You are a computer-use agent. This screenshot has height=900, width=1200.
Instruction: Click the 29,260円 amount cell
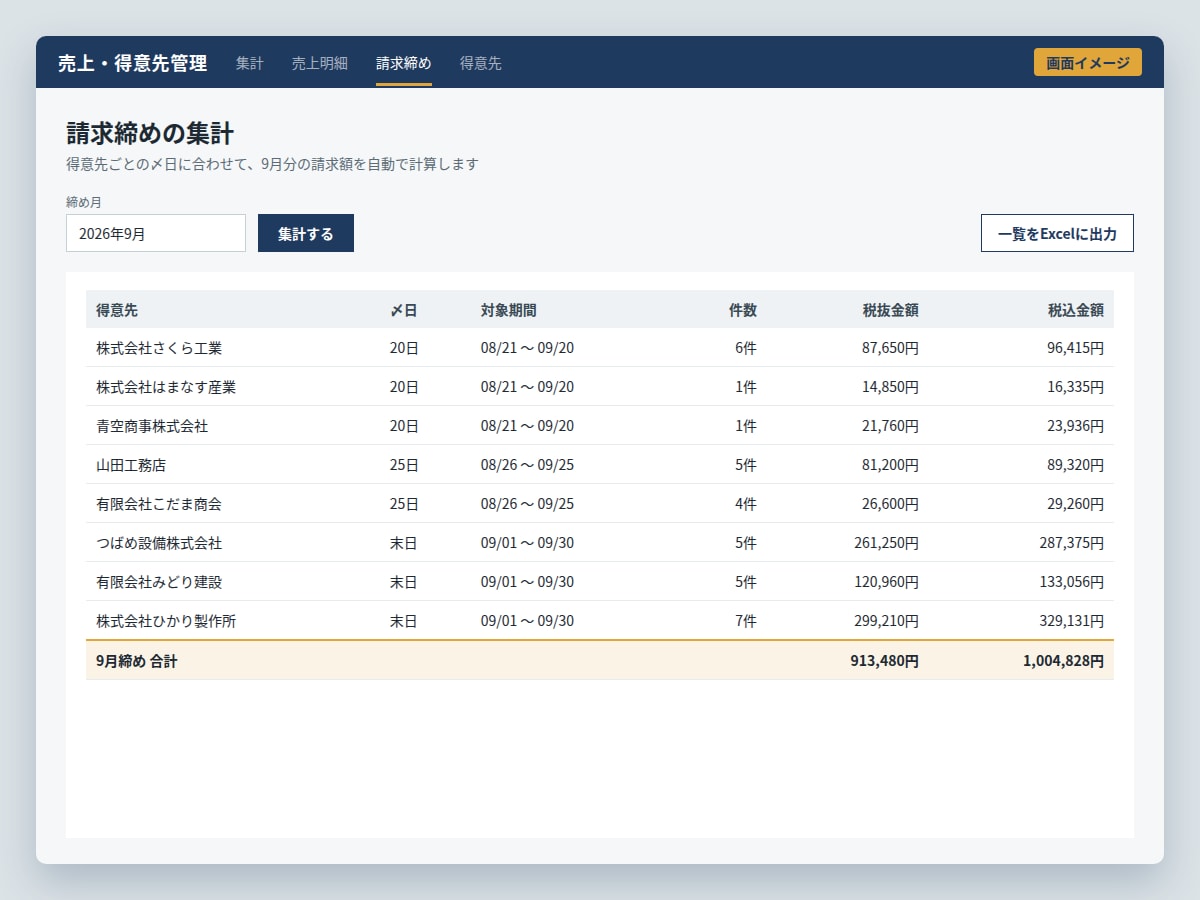1075,504
